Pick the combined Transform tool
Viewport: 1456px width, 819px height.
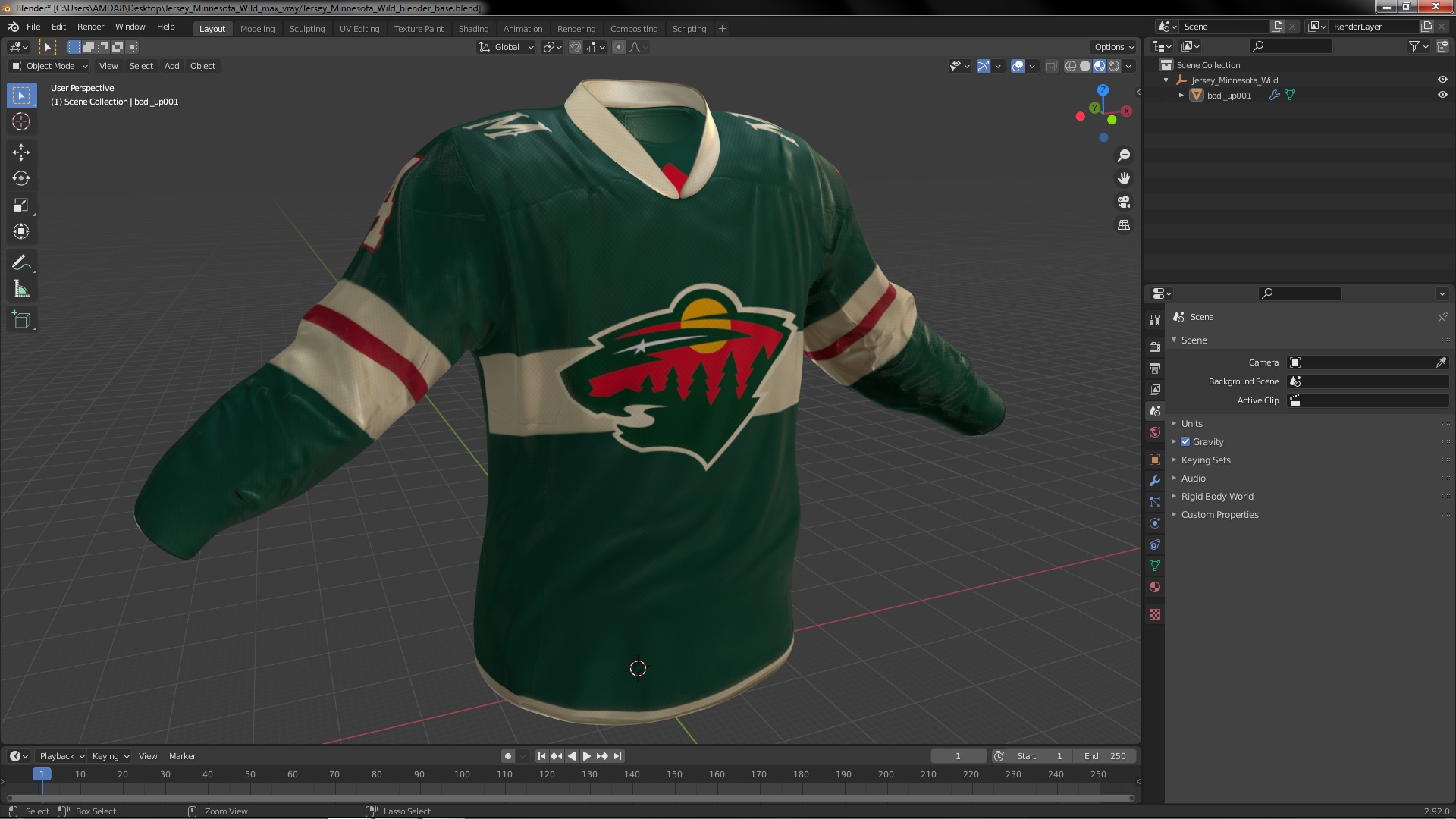point(21,231)
